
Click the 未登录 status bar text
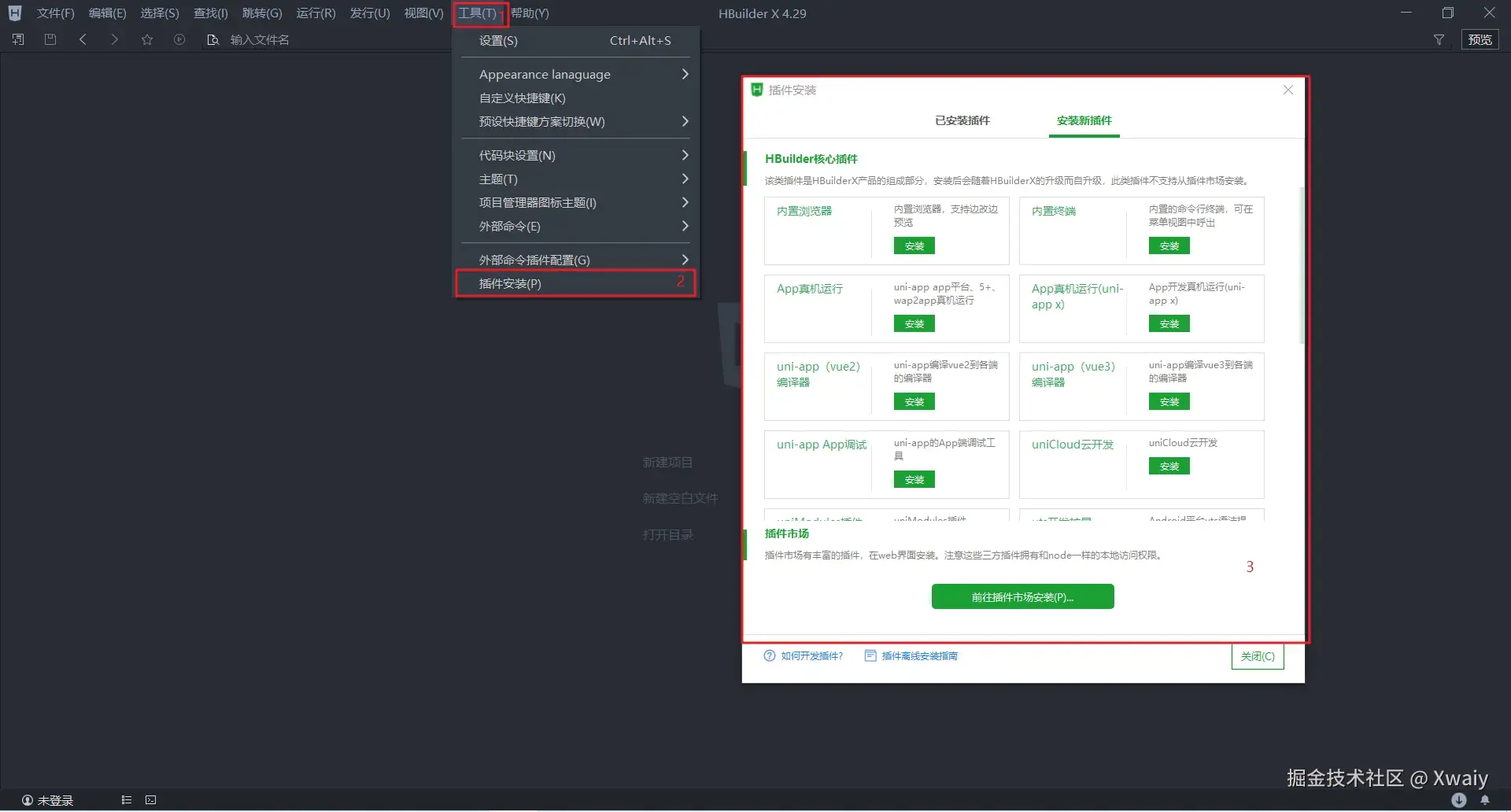tap(55, 800)
